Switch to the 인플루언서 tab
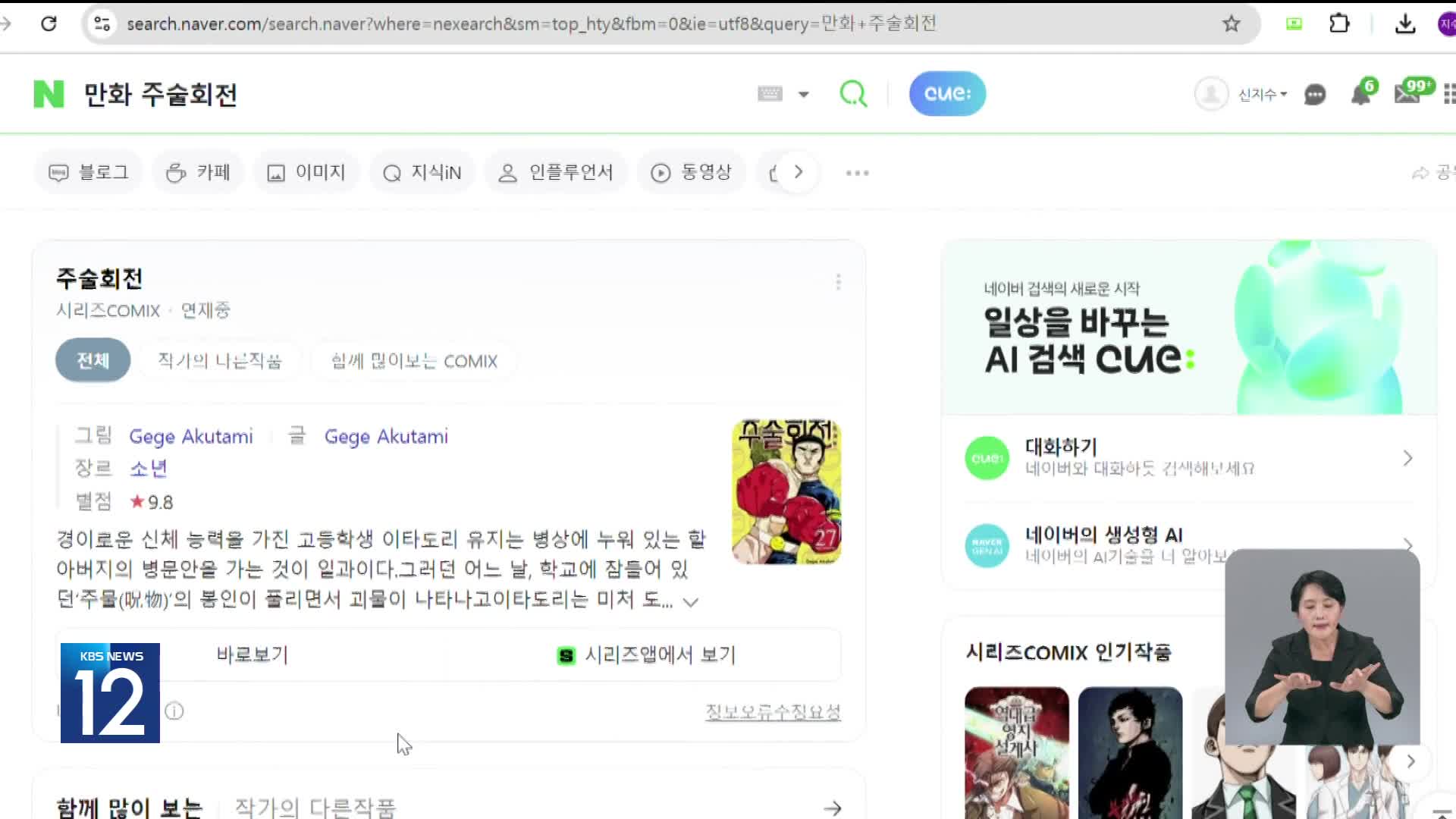The height and width of the screenshot is (819, 1456). coord(556,173)
